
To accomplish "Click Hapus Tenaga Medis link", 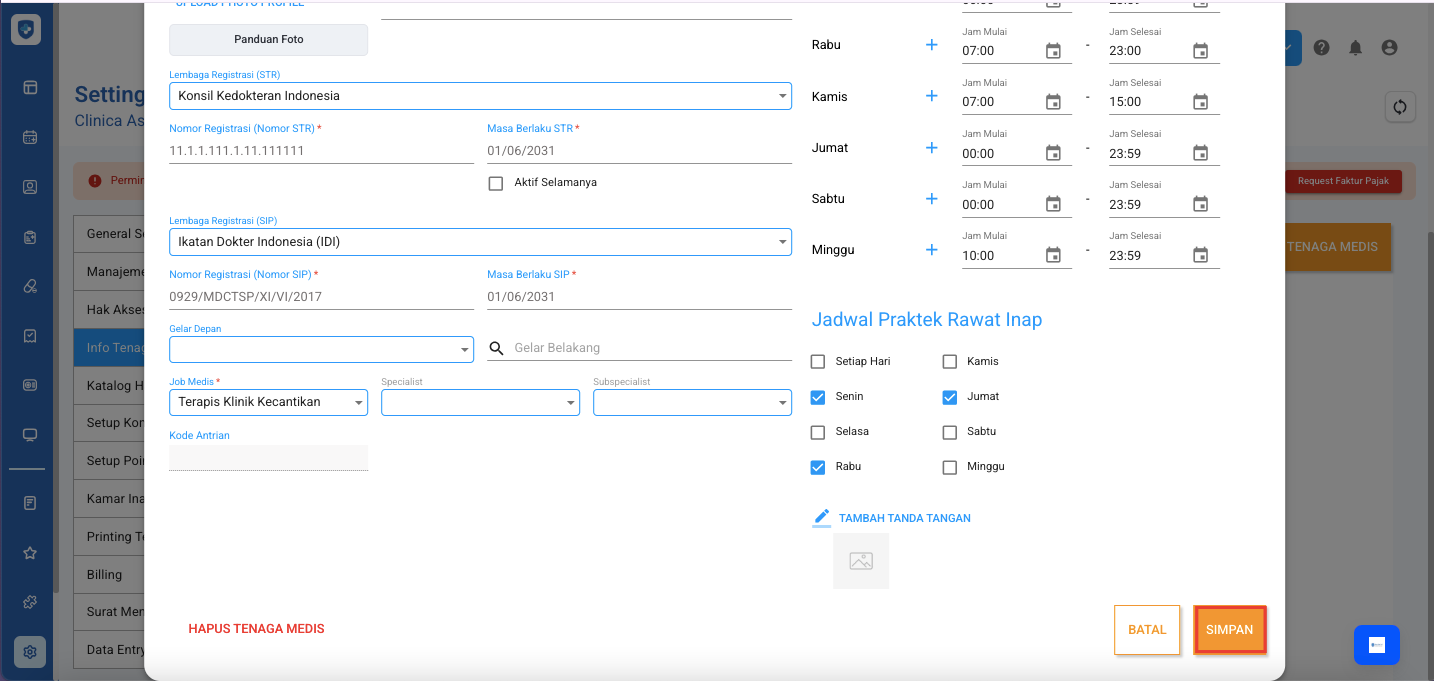I will 256,629.
